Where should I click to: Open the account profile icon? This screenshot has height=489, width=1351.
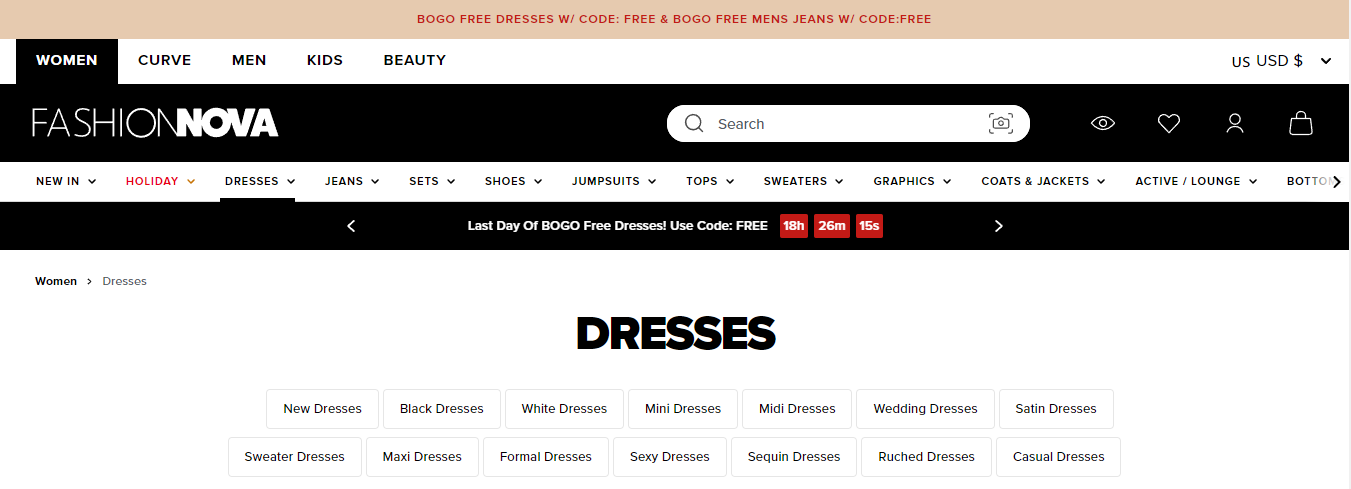click(x=1235, y=123)
